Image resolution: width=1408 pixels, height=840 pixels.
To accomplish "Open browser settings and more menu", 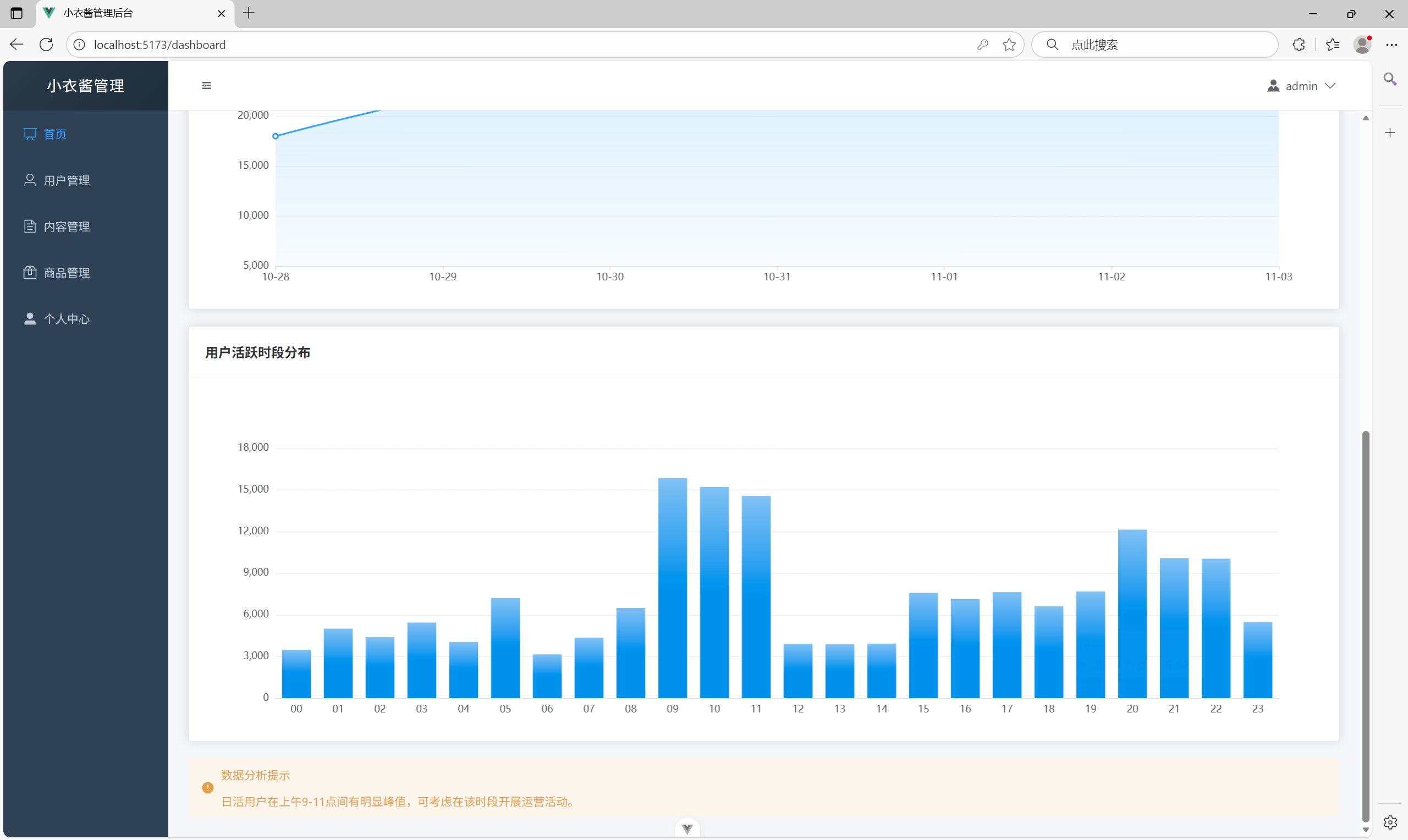I will click(x=1391, y=44).
